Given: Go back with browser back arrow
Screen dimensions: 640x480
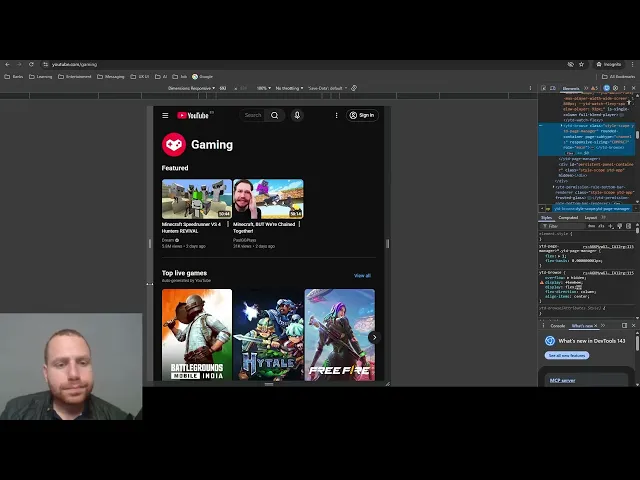Looking at the screenshot, I should (7, 64).
